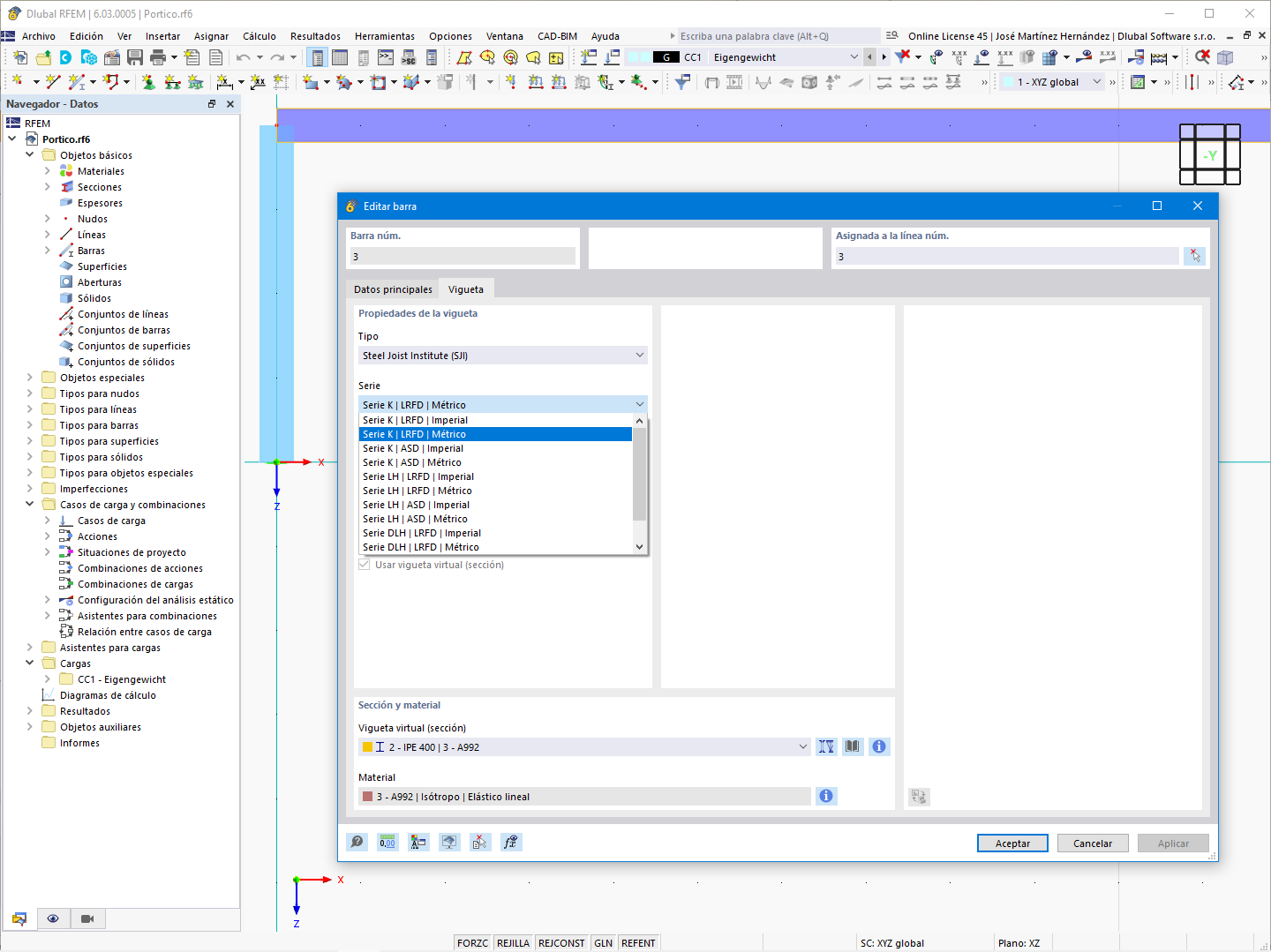Select Serie DLH | LRFD | Imperial option

coord(495,533)
